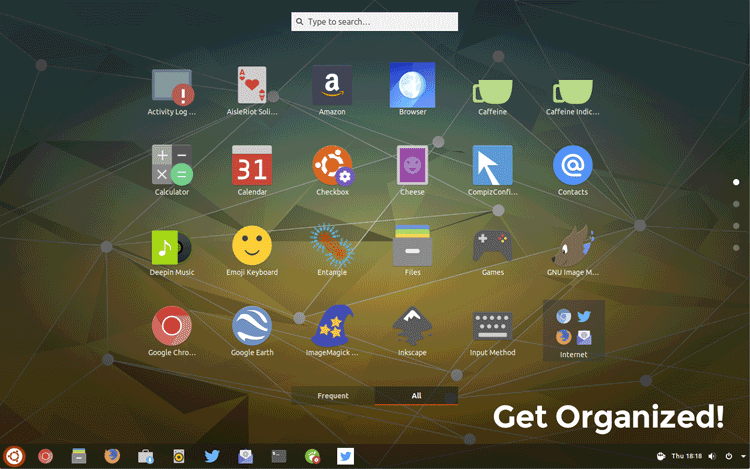This screenshot has height=469, width=750.
Task: Open GNU Image Manipulation Program
Action: click(573, 246)
